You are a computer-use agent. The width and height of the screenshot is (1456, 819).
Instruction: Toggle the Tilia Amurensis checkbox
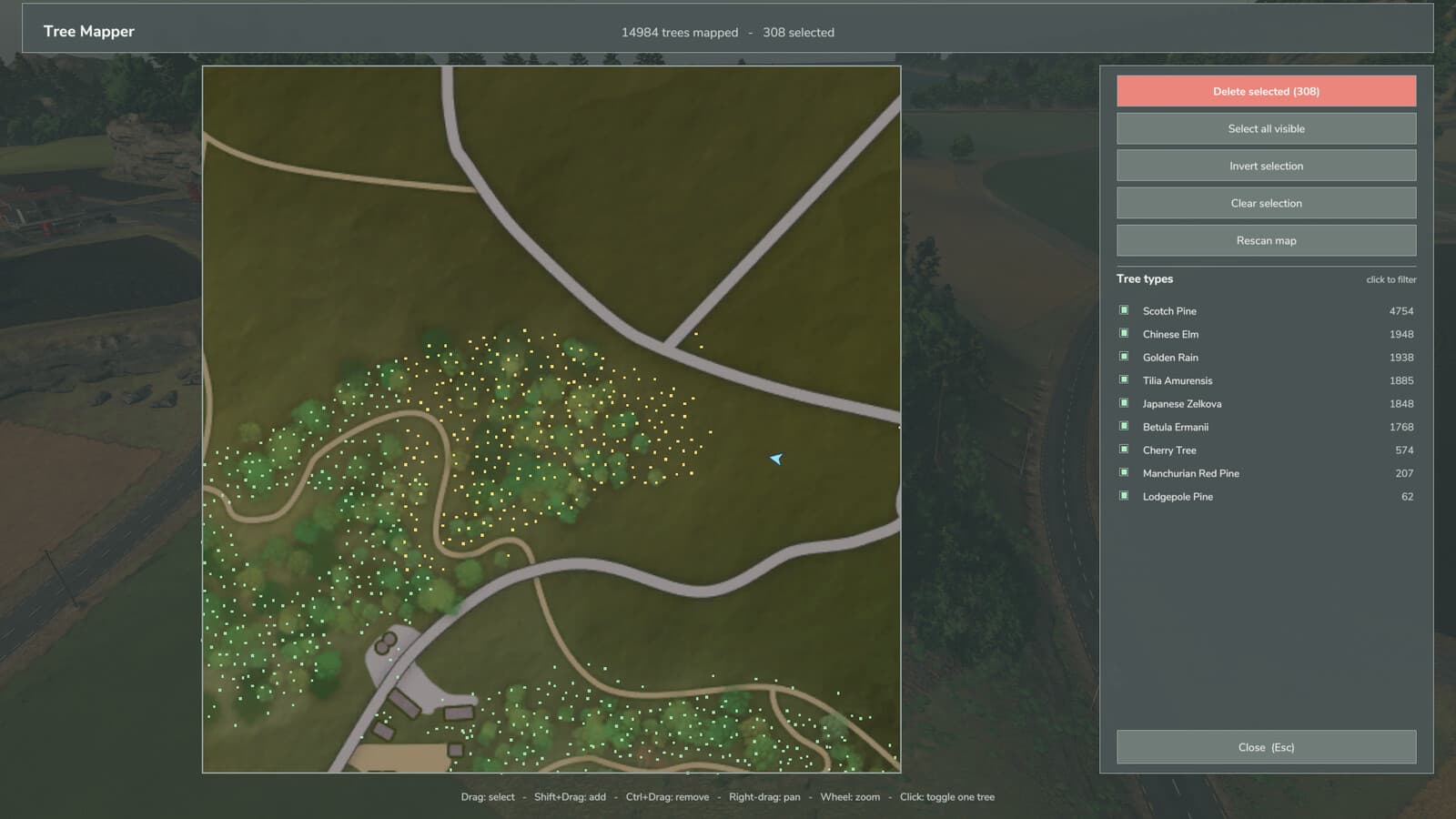1124,380
